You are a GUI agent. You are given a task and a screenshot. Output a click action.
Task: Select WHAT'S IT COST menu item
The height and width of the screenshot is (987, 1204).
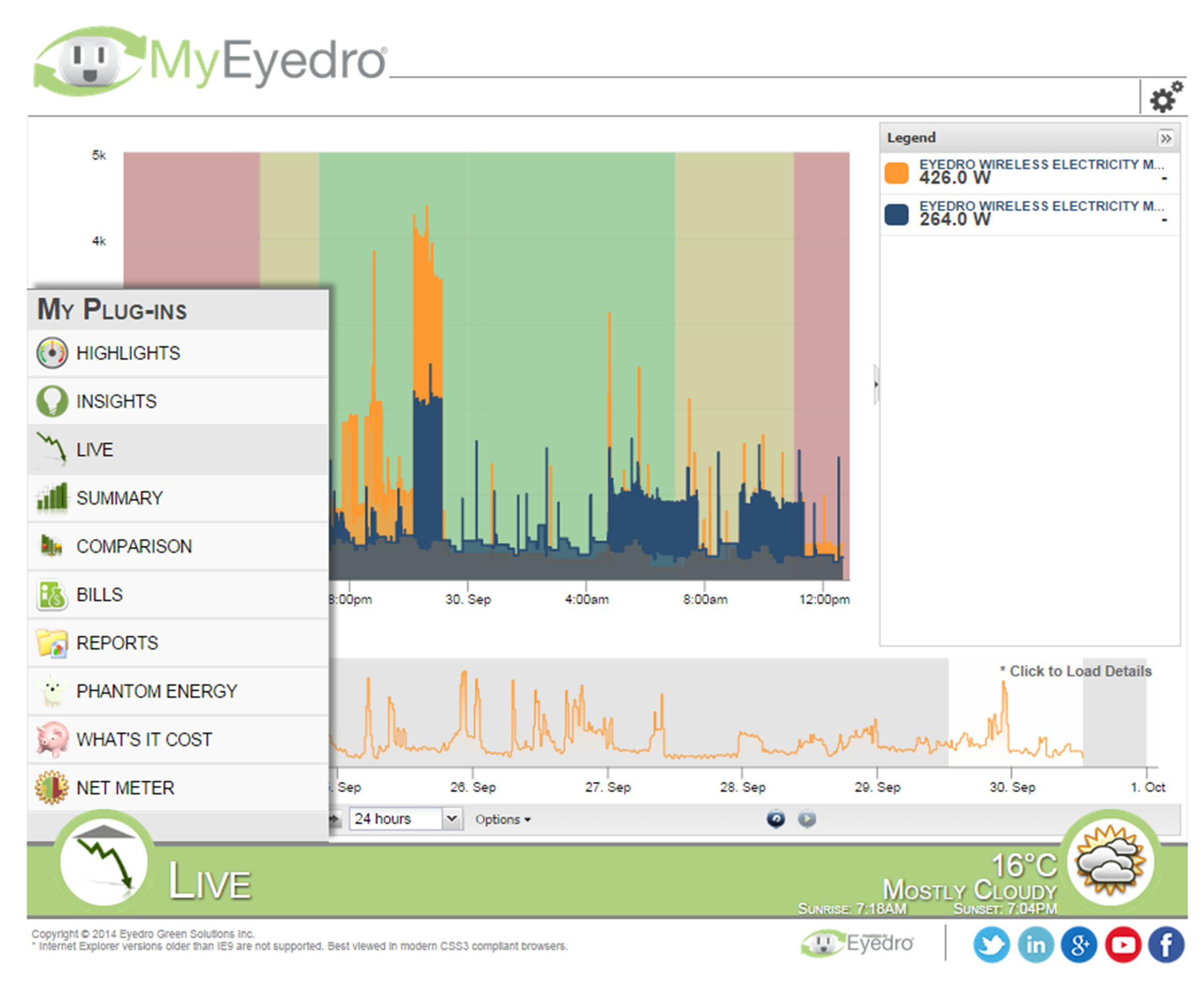click(x=178, y=740)
